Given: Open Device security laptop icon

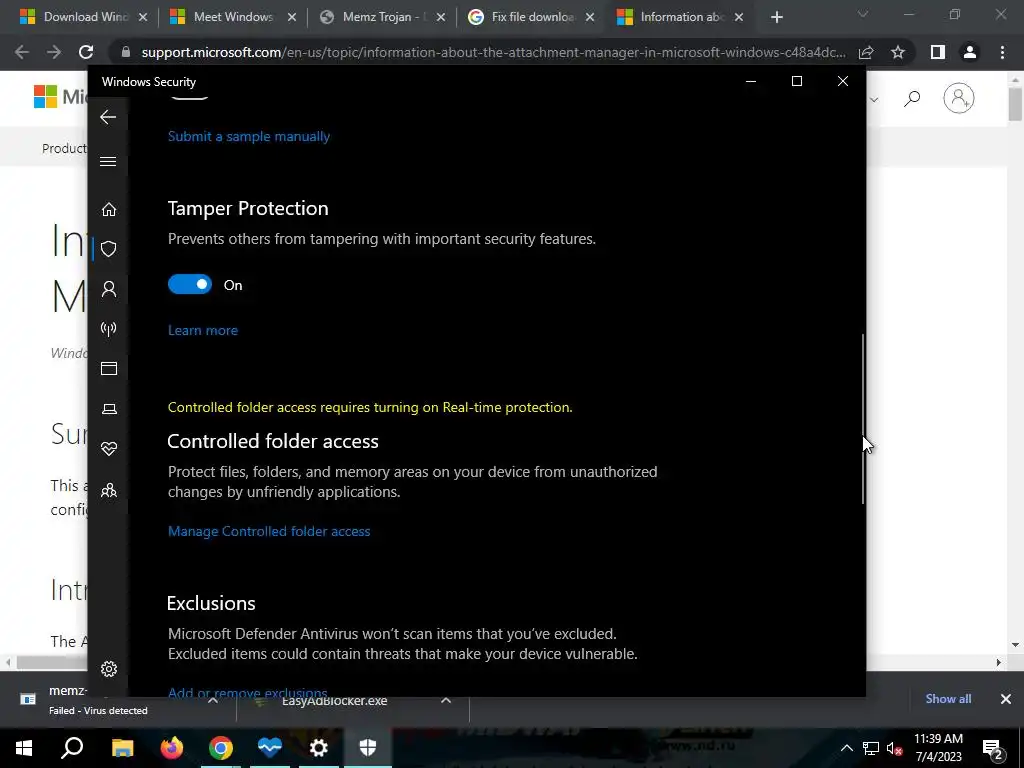Looking at the screenshot, I should [x=108, y=409].
